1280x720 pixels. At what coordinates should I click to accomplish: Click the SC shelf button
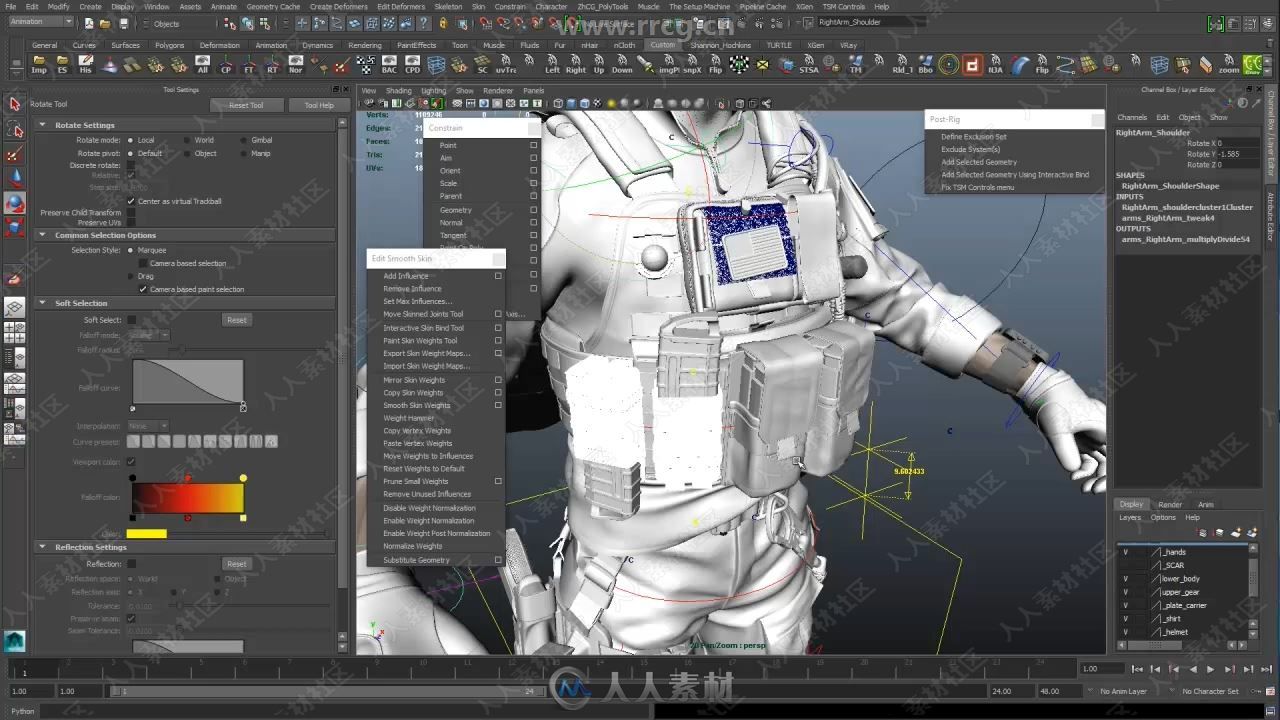click(x=482, y=65)
